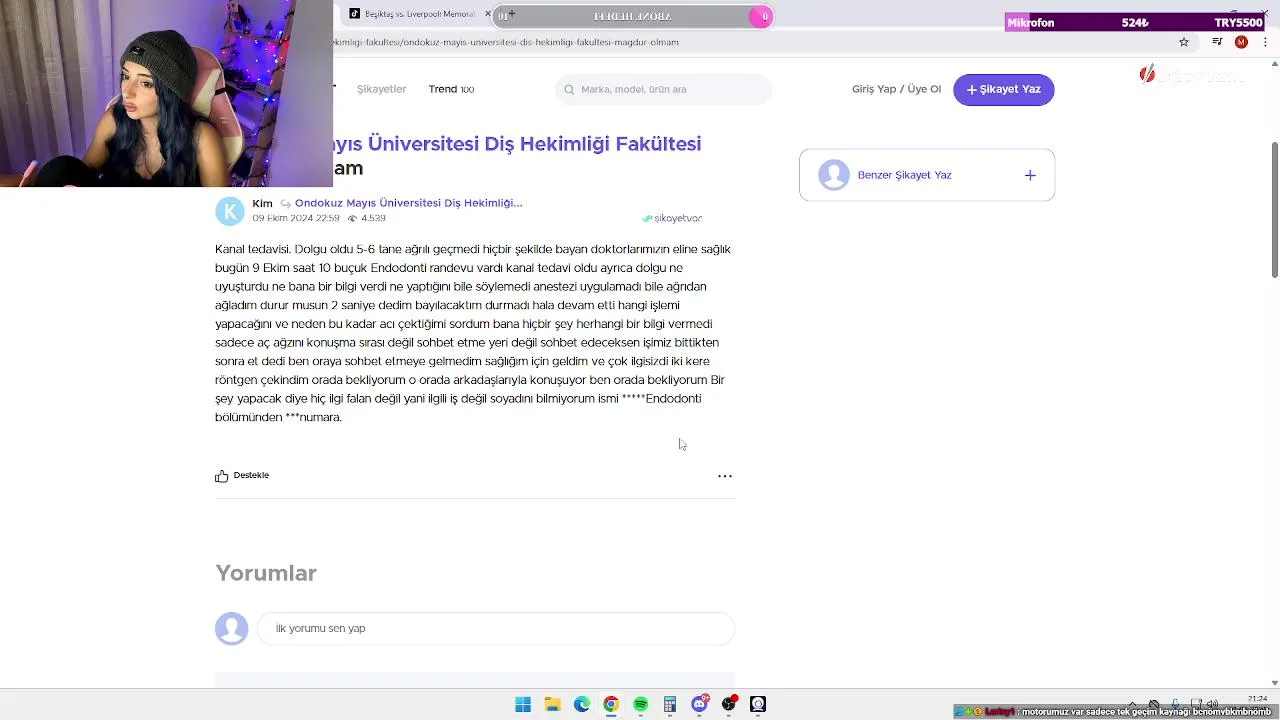The height and width of the screenshot is (720, 1280).
Task: Open Discord from the taskbar
Action: pos(700,704)
